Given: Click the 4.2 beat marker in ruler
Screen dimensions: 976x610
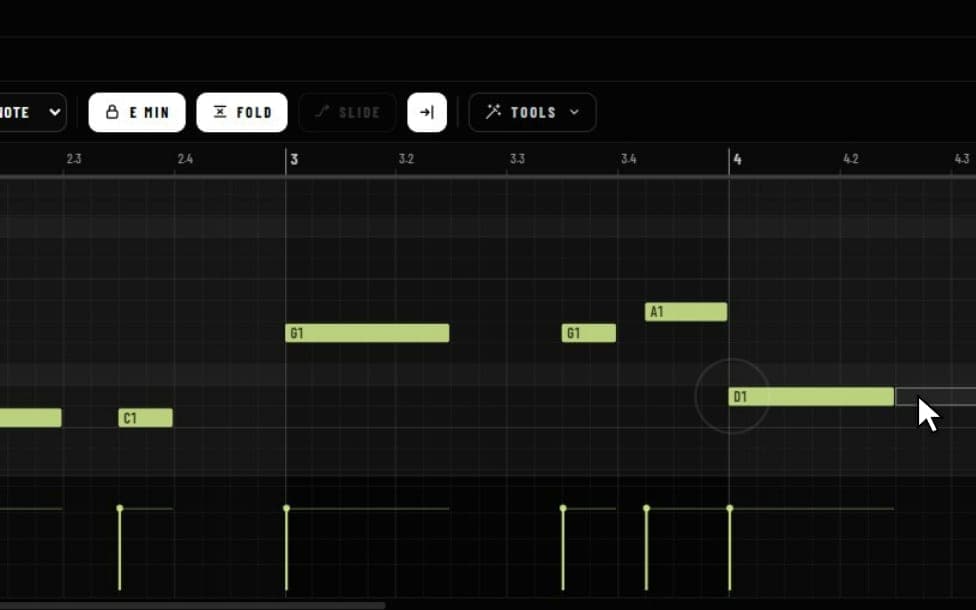Looking at the screenshot, I should click(851, 159).
